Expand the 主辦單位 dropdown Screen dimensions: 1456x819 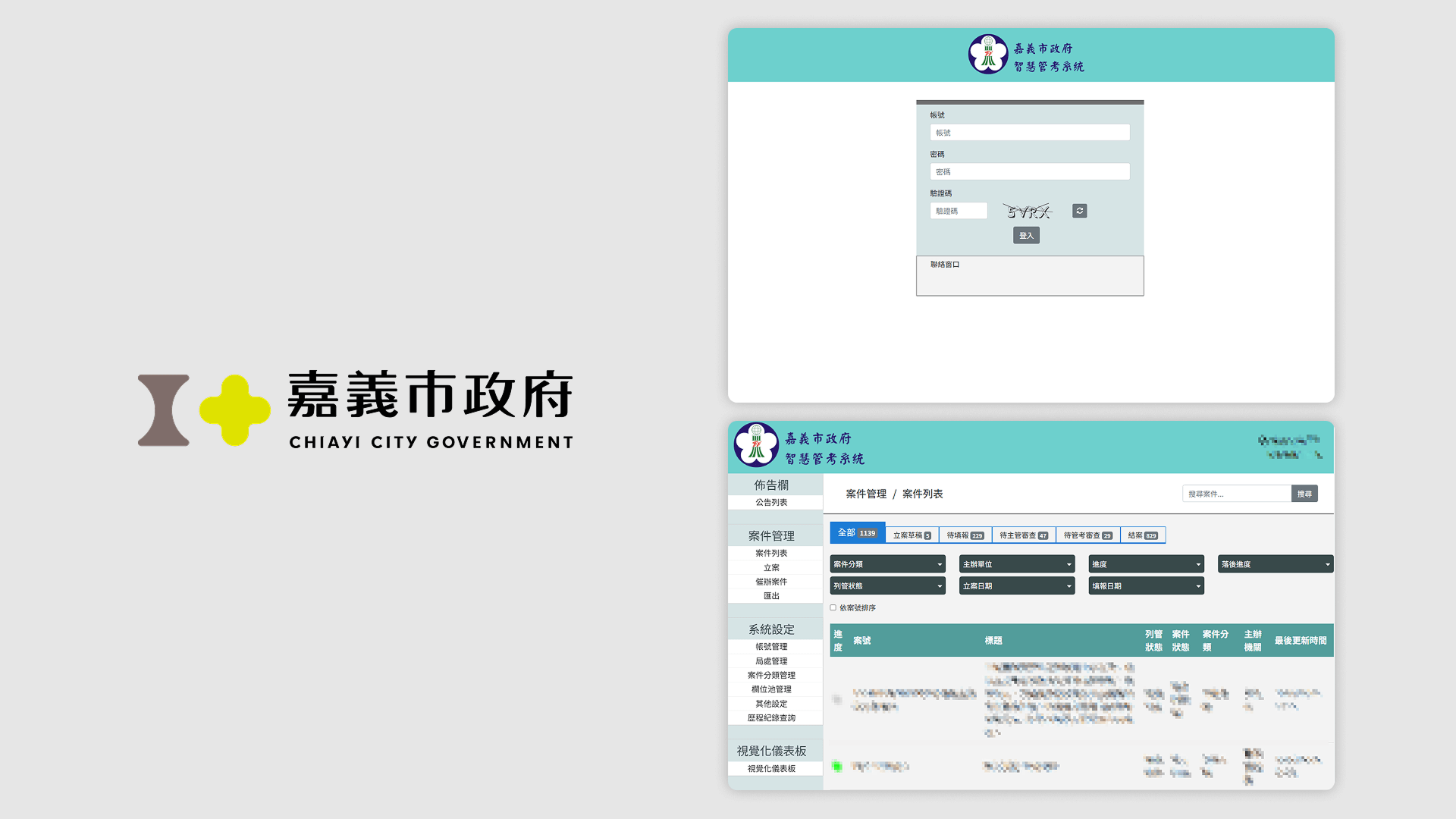tap(1016, 563)
